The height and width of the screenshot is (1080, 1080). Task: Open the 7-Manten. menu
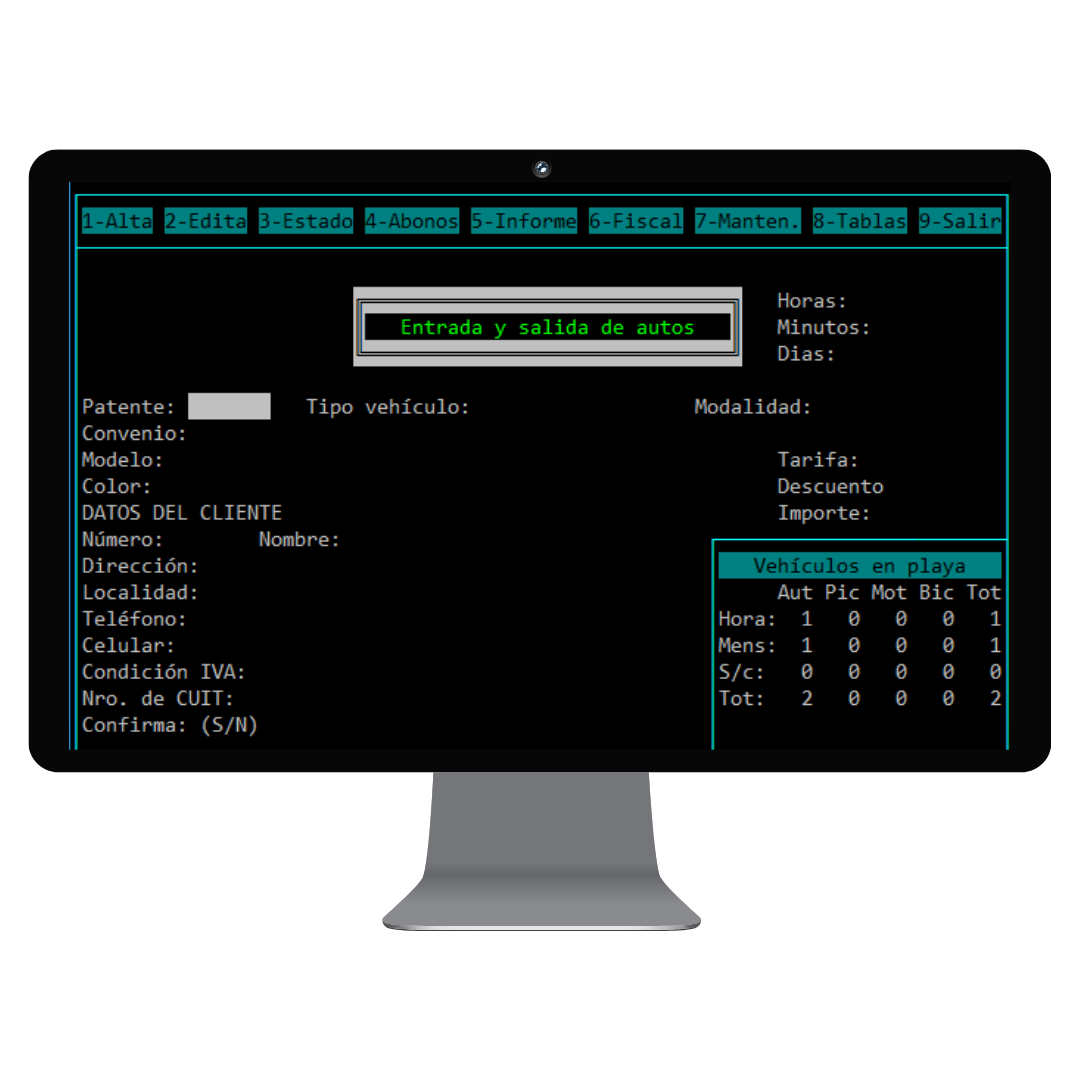pos(747,221)
